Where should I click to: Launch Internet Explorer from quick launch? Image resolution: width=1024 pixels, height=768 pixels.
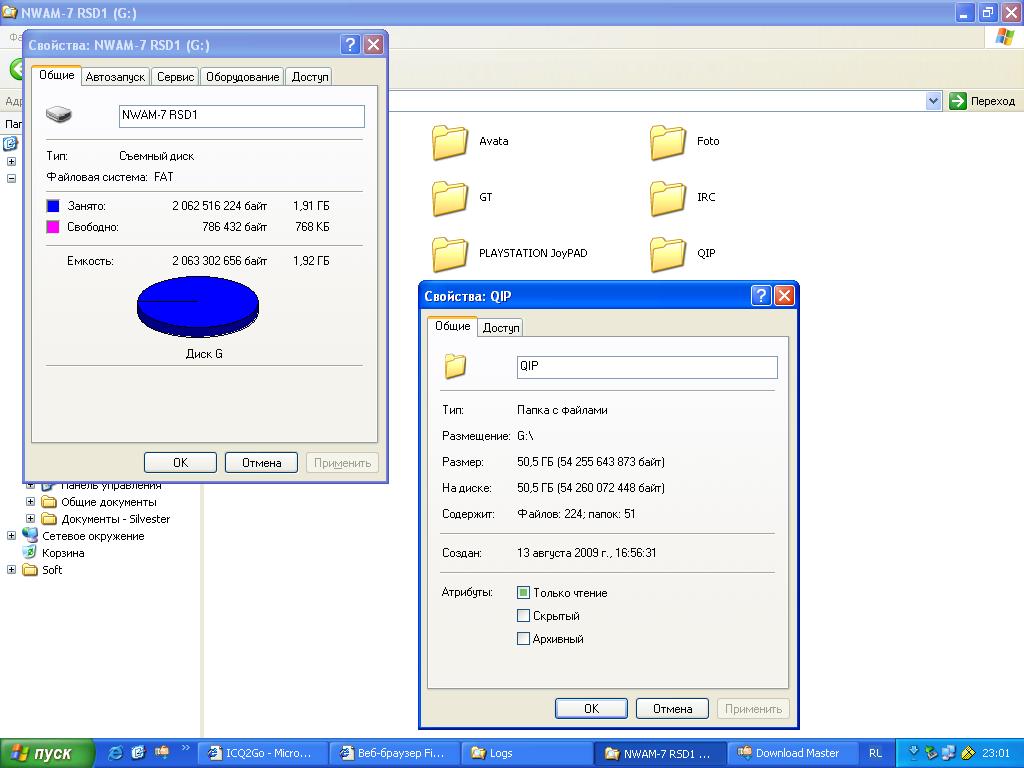pyautogui.click(x=116, y=753)
